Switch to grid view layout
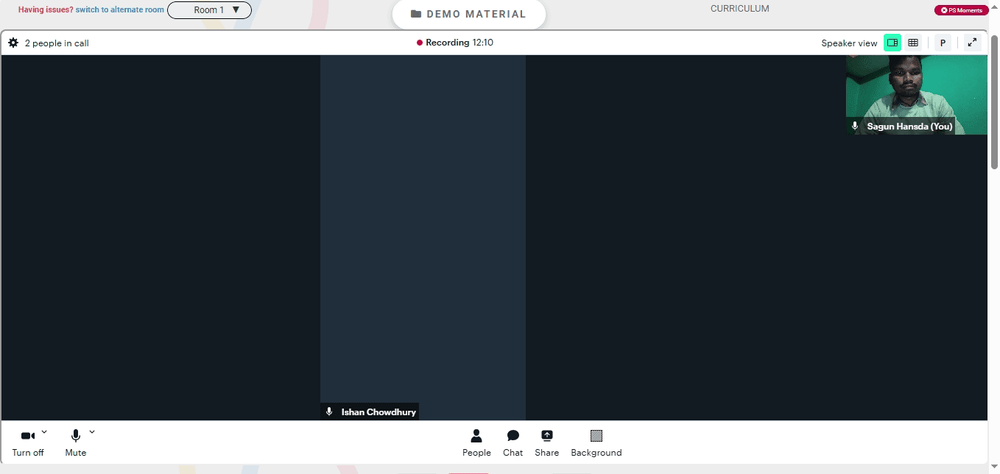This screenshot has height=474, width=1000. coord(913,43)
